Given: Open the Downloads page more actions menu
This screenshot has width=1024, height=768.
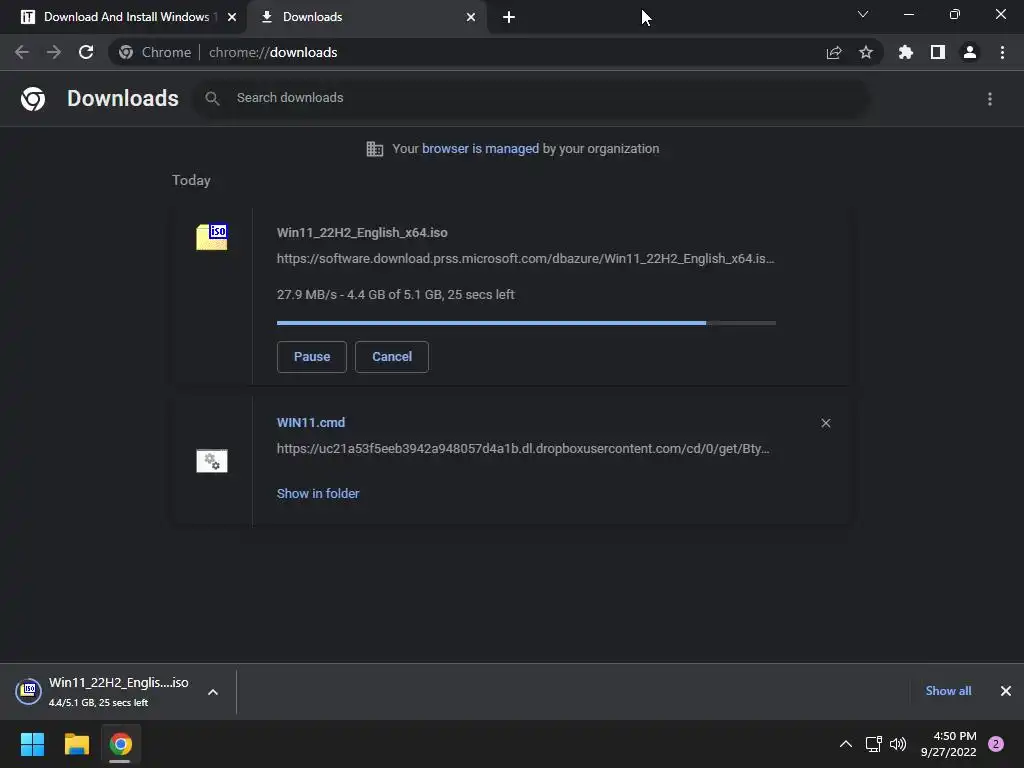Looking at the screenshot, I should (990, 99).
